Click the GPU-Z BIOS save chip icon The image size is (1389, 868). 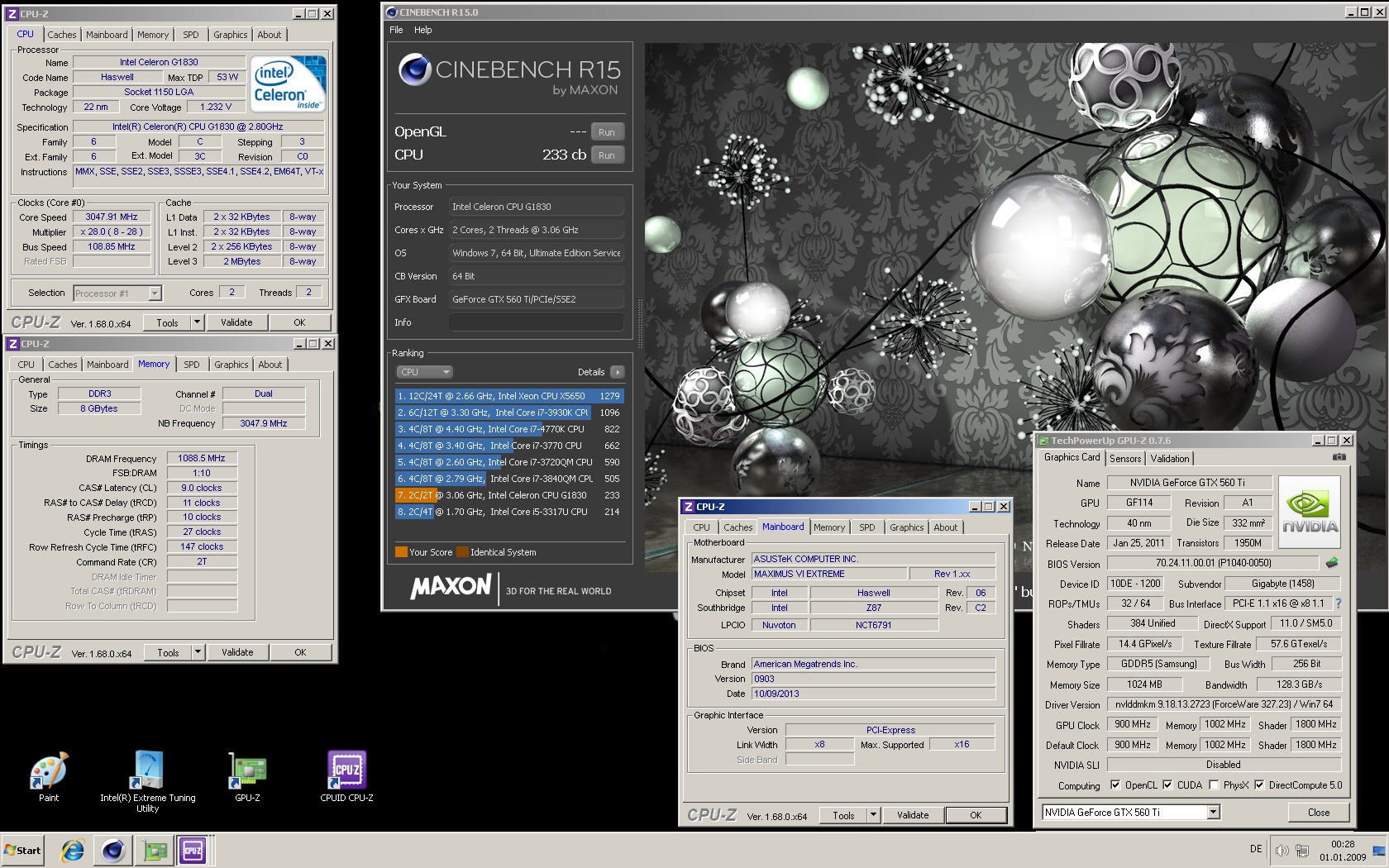[x=1332, y=563]
